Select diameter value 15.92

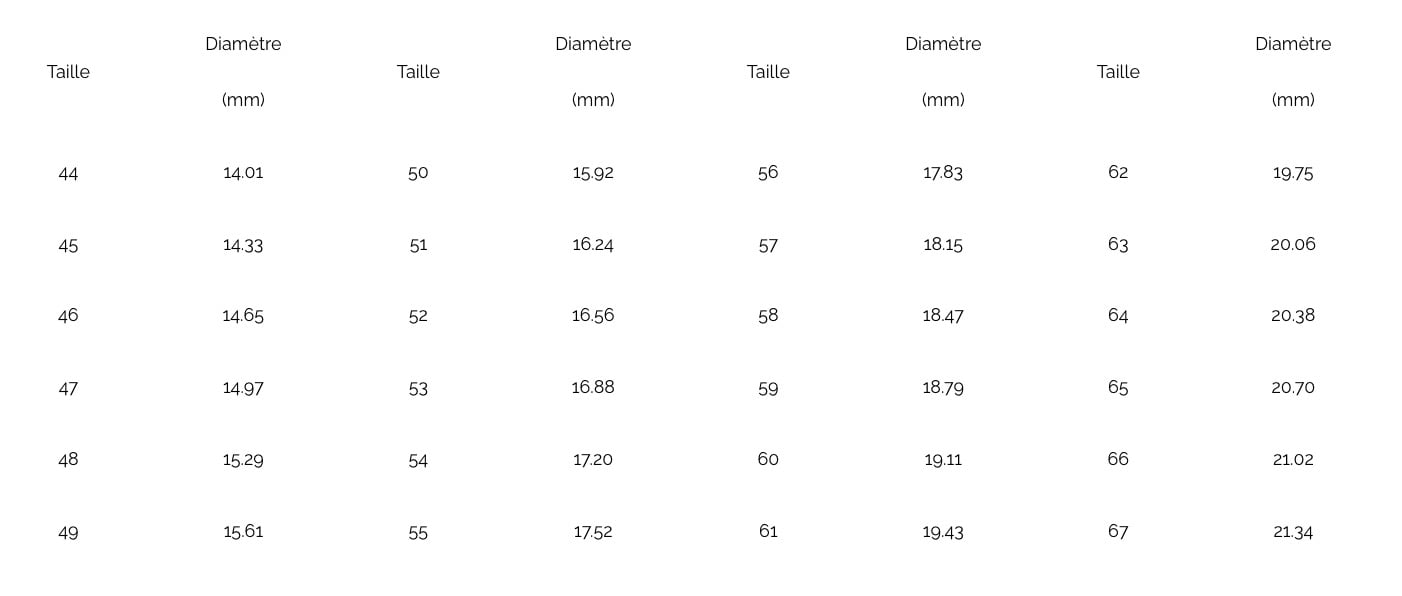593,173
